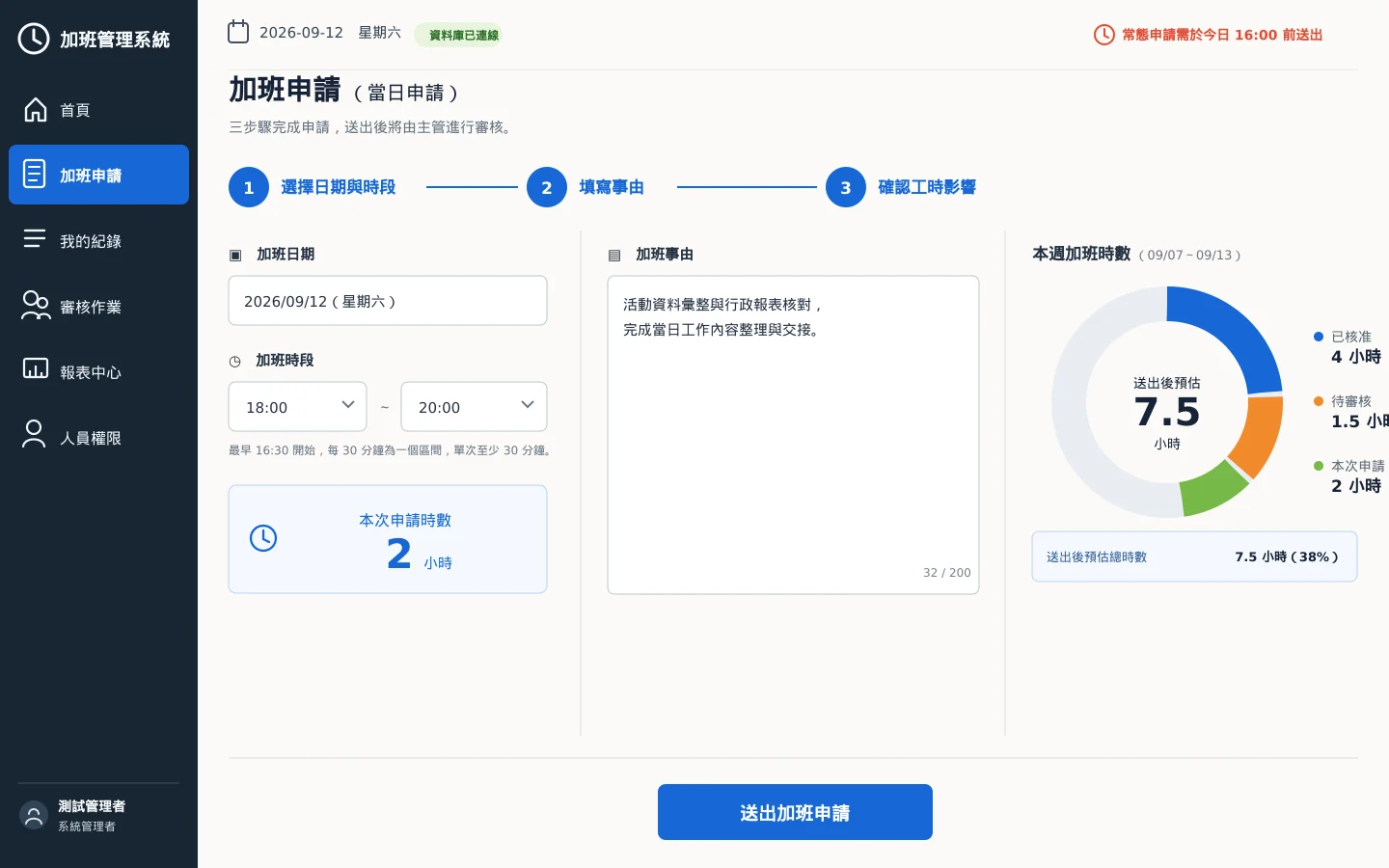Click the 測試管理者 user name
1389x868 pixels.
click(x=92, y=806)
